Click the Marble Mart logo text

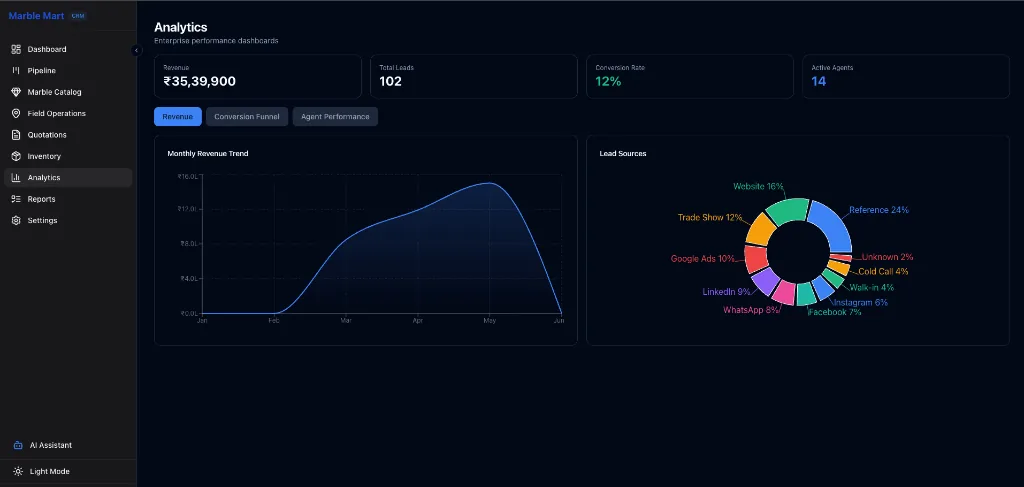click(x=37, y=16)
